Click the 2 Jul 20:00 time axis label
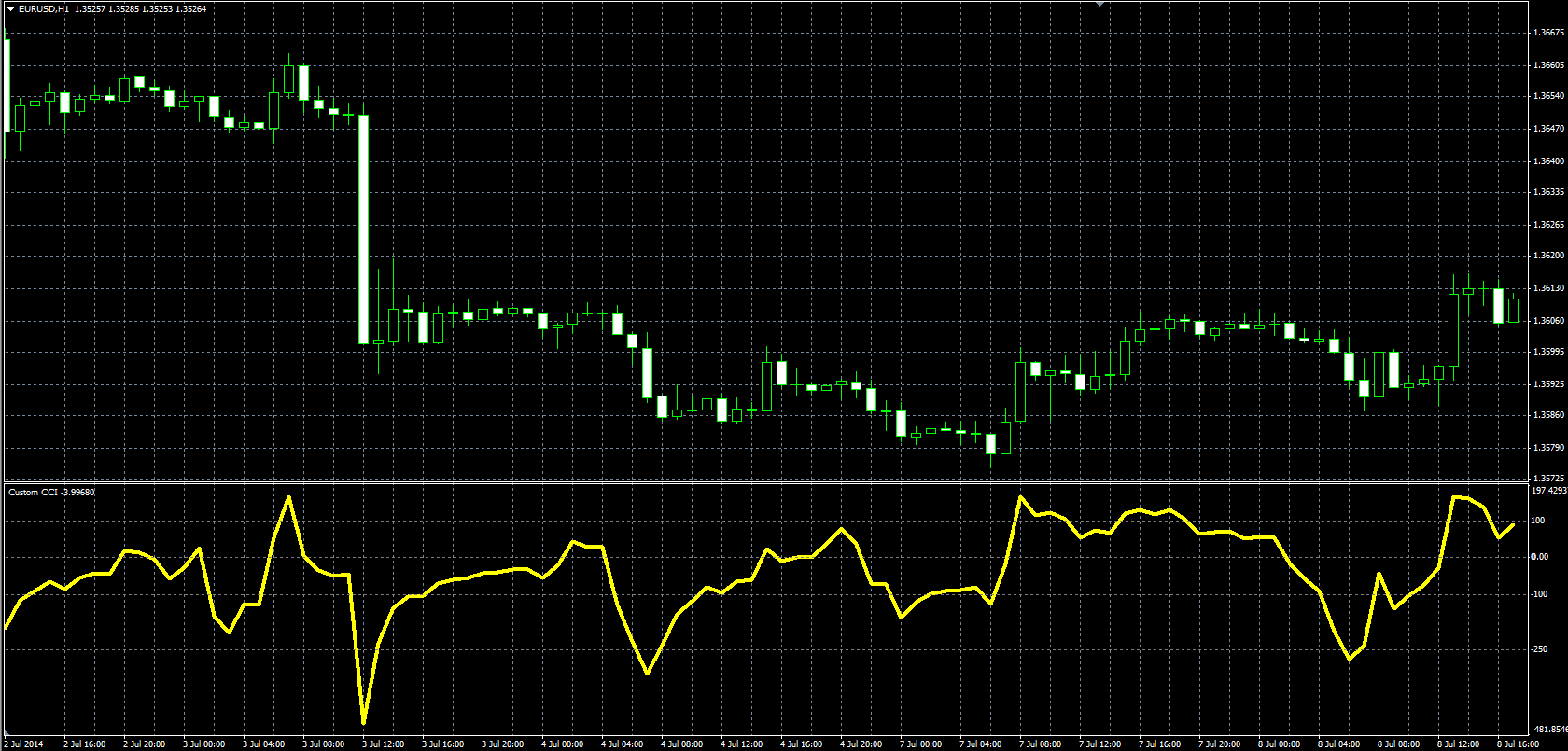This screenshot has height=751, width=1568. click(x=144, y=744)
